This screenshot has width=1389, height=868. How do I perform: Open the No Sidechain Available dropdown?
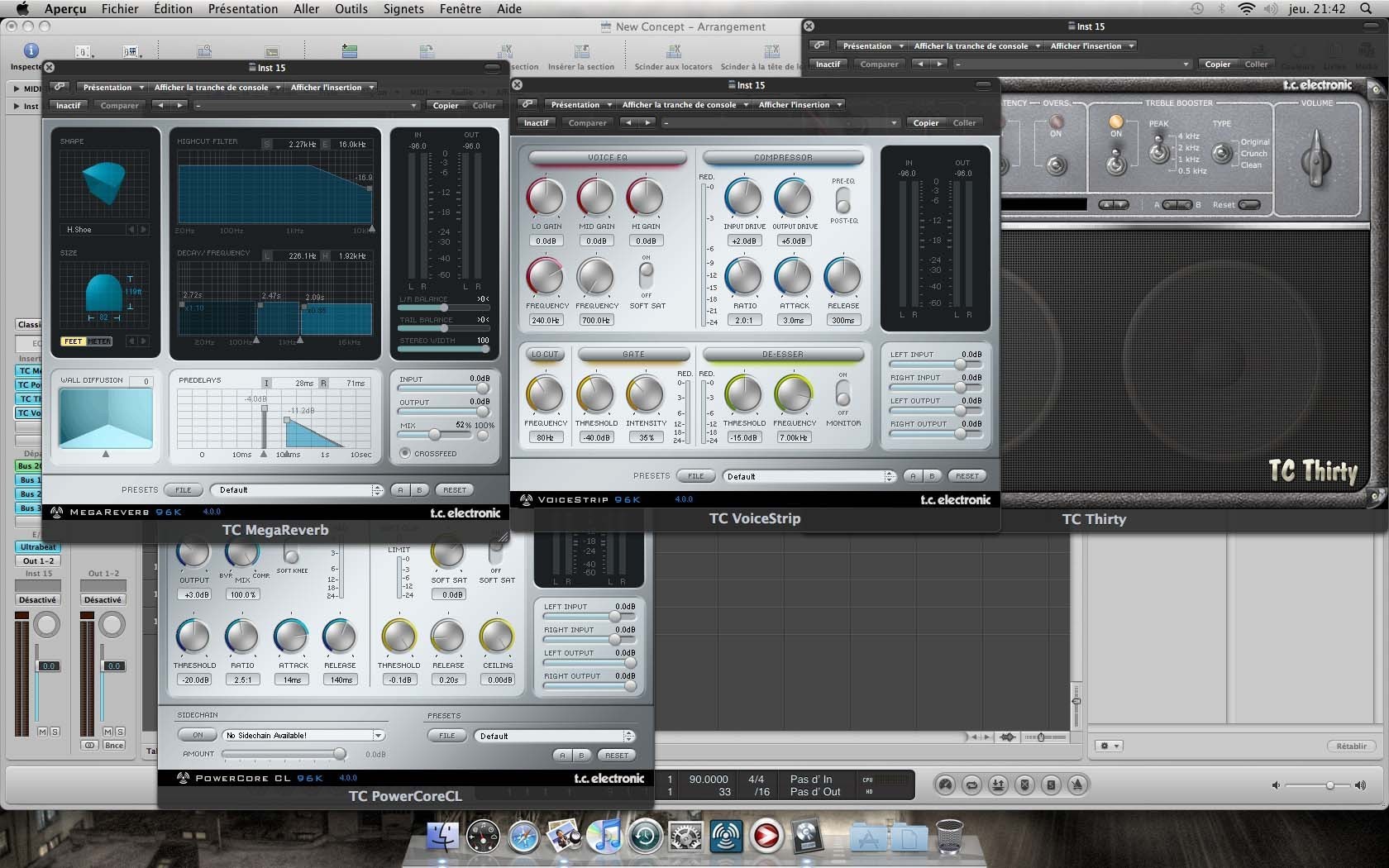[x=303, y=735]
